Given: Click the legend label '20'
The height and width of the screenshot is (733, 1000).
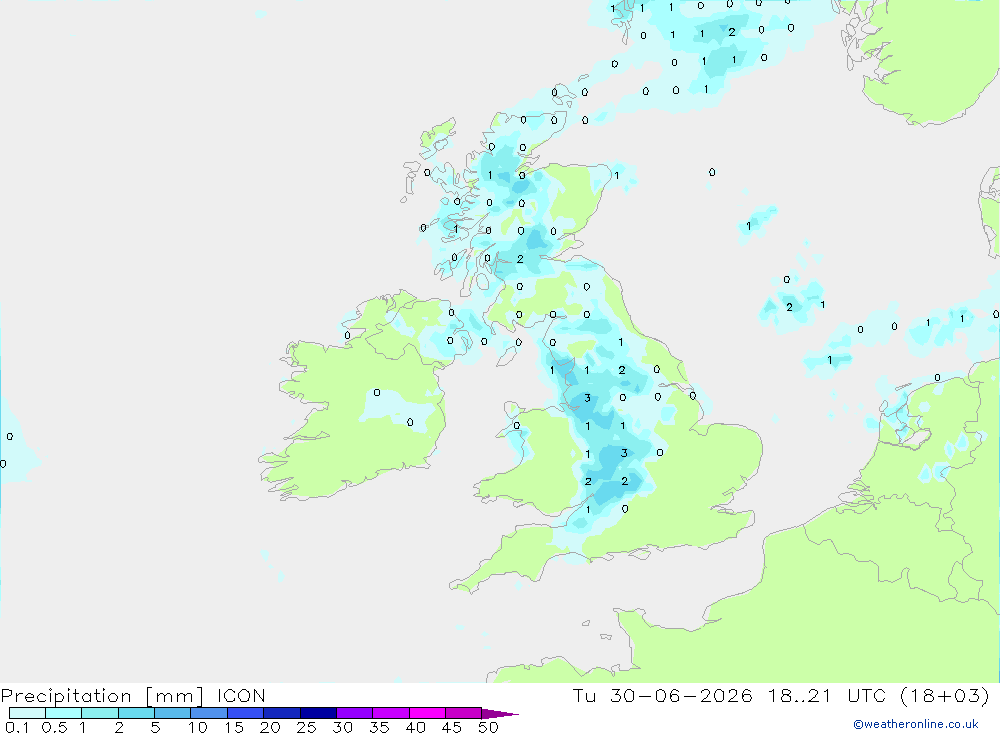Looking at the screenshot, I should [270, 727].
